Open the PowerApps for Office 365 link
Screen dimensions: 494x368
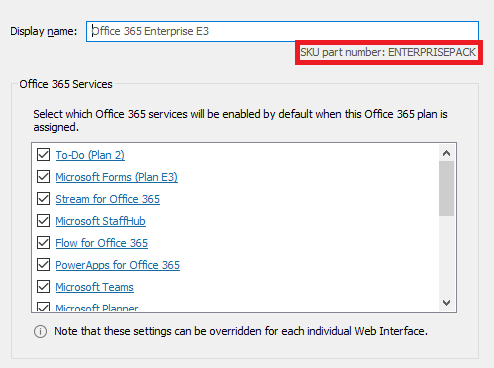(117, 265)
